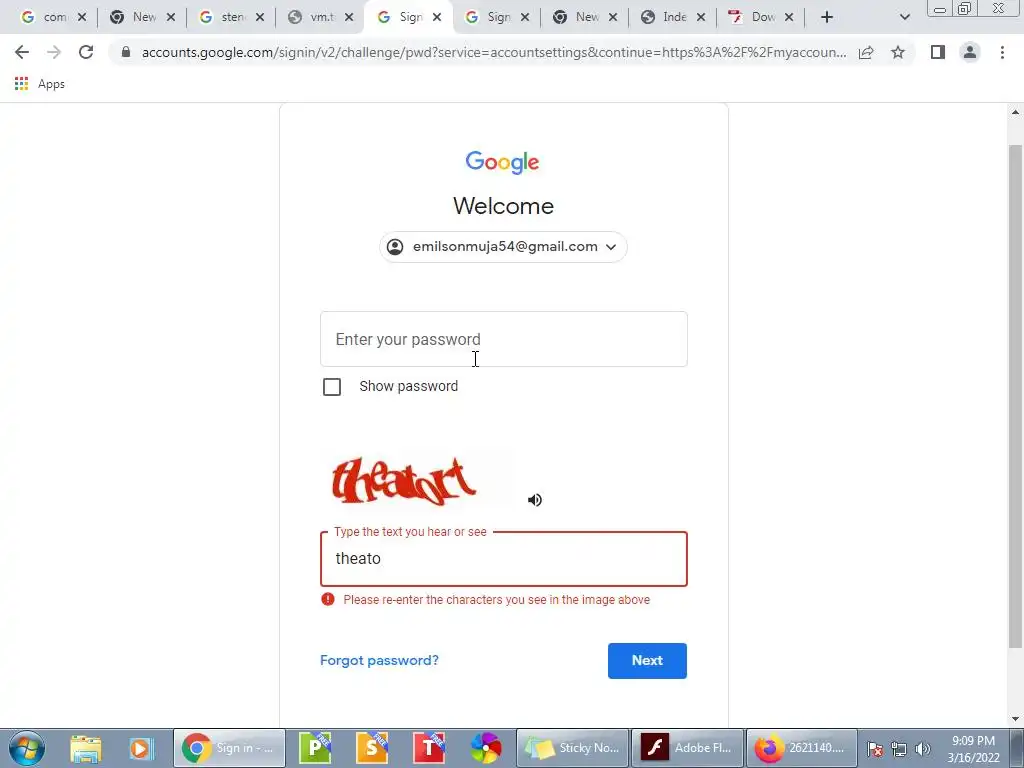The image size is (1024, 768).
Task: Open the Forgot password? link
Action: (379, 660)
